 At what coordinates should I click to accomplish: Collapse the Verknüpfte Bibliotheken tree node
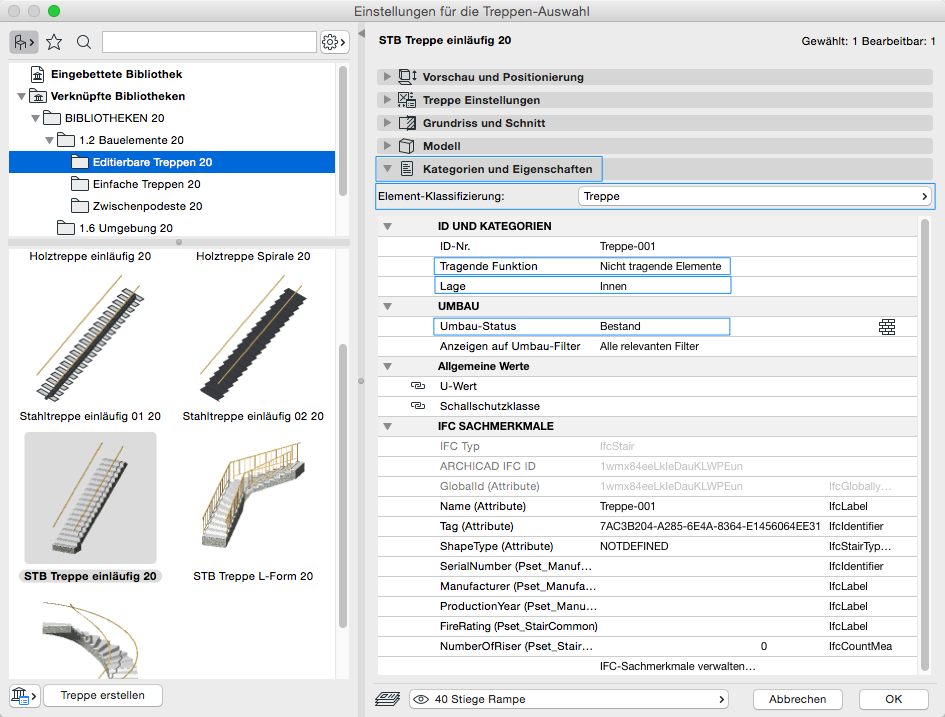(x=22, y=97)
